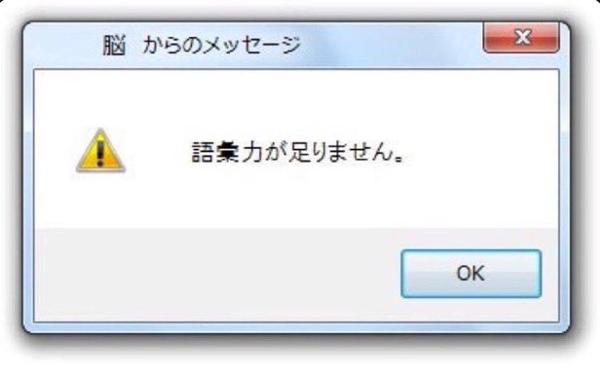Click the empty title bar area beside the title

390,45
